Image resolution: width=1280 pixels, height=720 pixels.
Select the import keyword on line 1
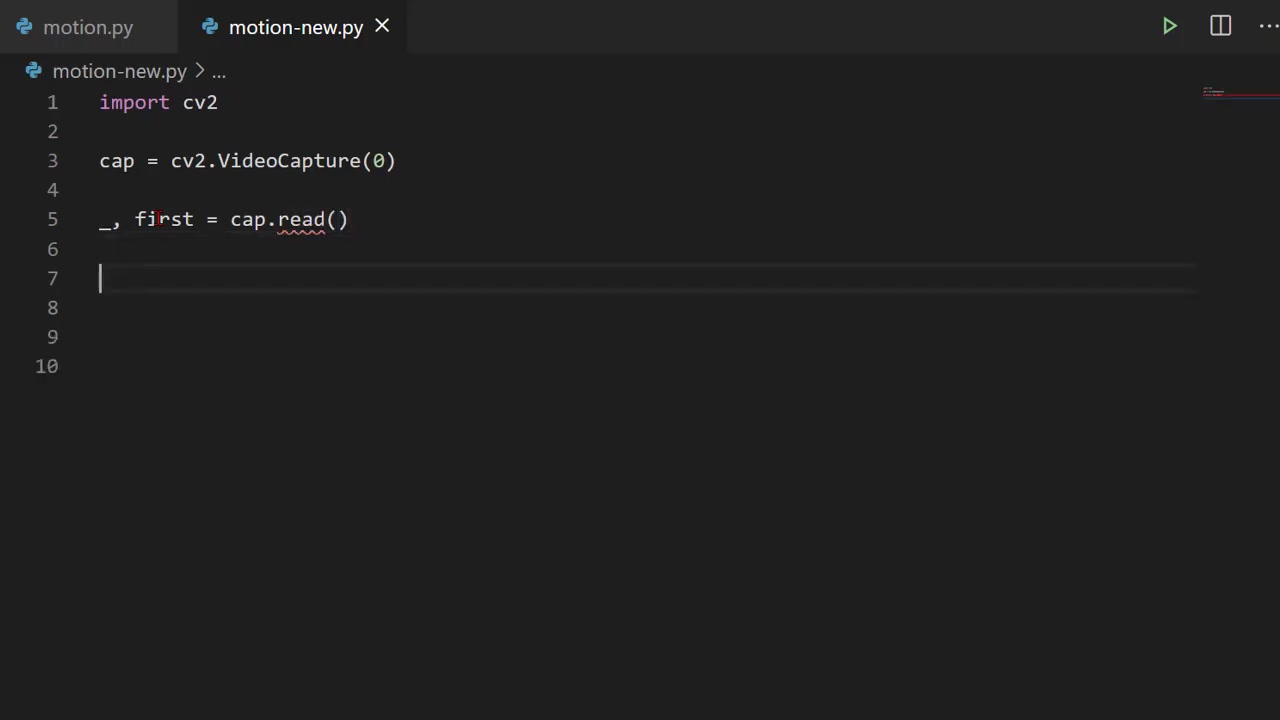coord(134,102)
